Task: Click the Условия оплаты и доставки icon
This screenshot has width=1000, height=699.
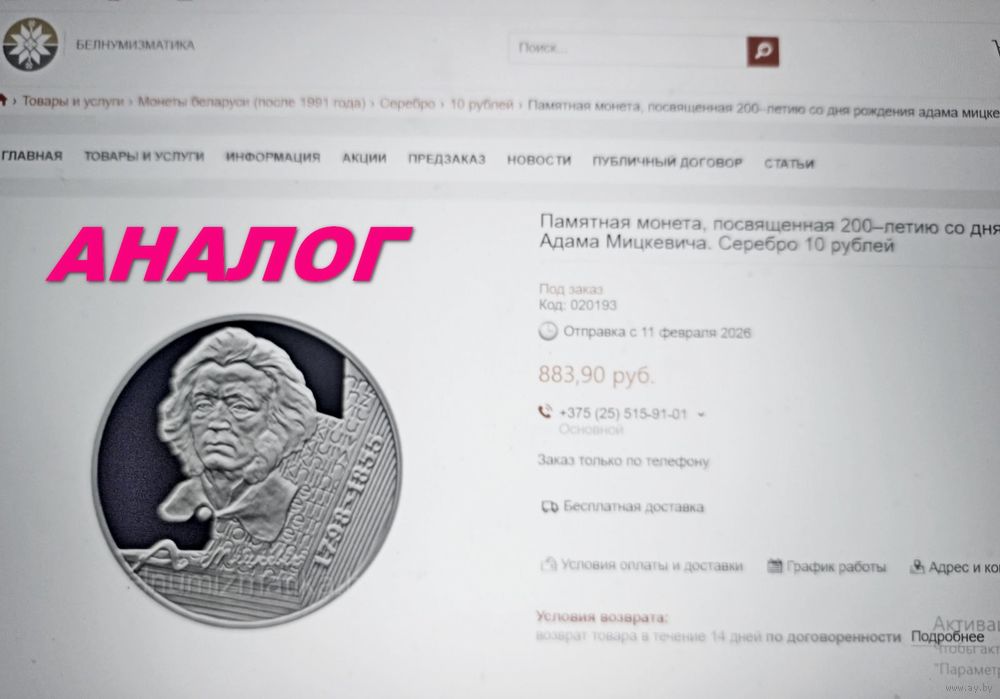Action: 548,564
